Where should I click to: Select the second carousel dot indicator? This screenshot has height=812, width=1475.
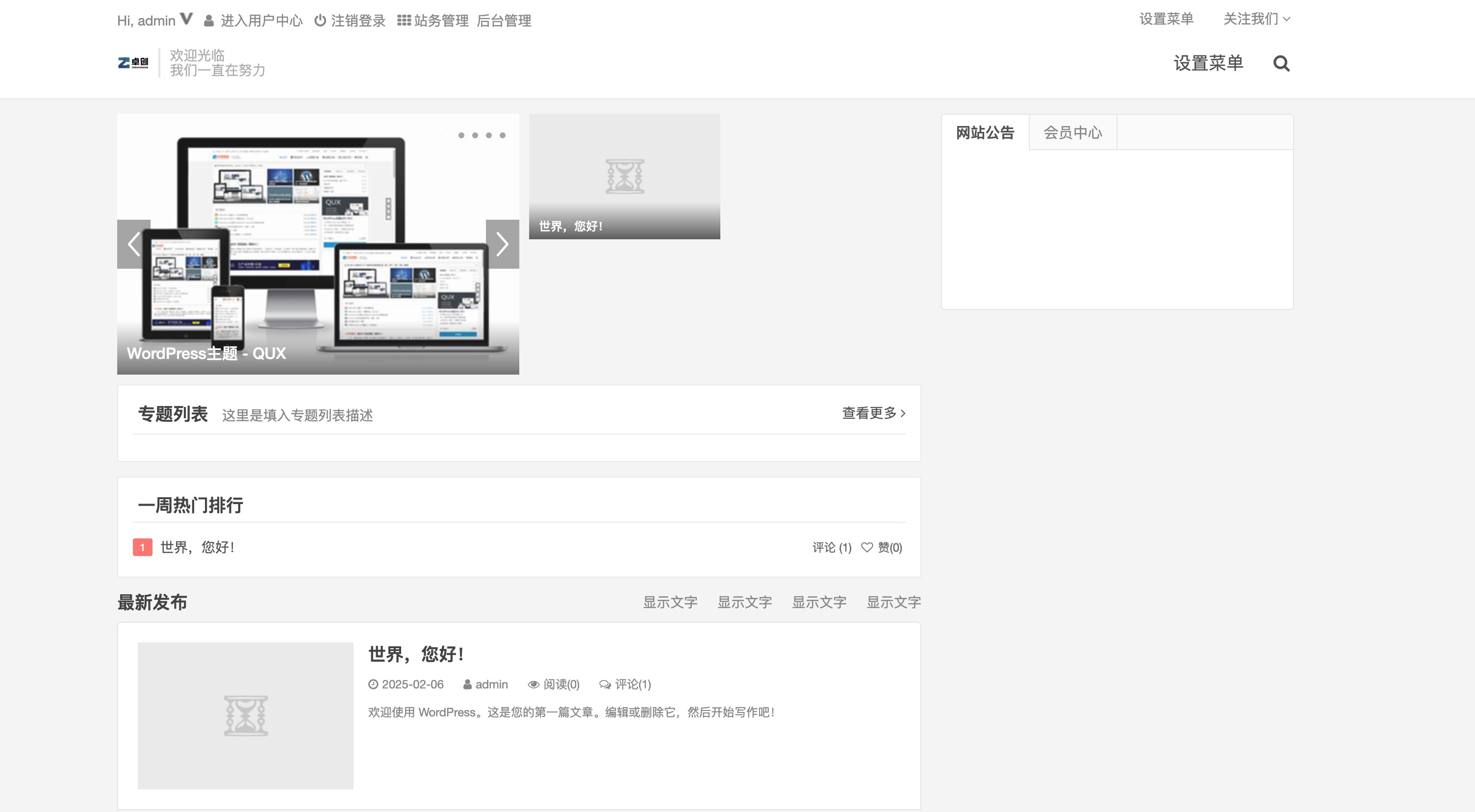[475, 135]
